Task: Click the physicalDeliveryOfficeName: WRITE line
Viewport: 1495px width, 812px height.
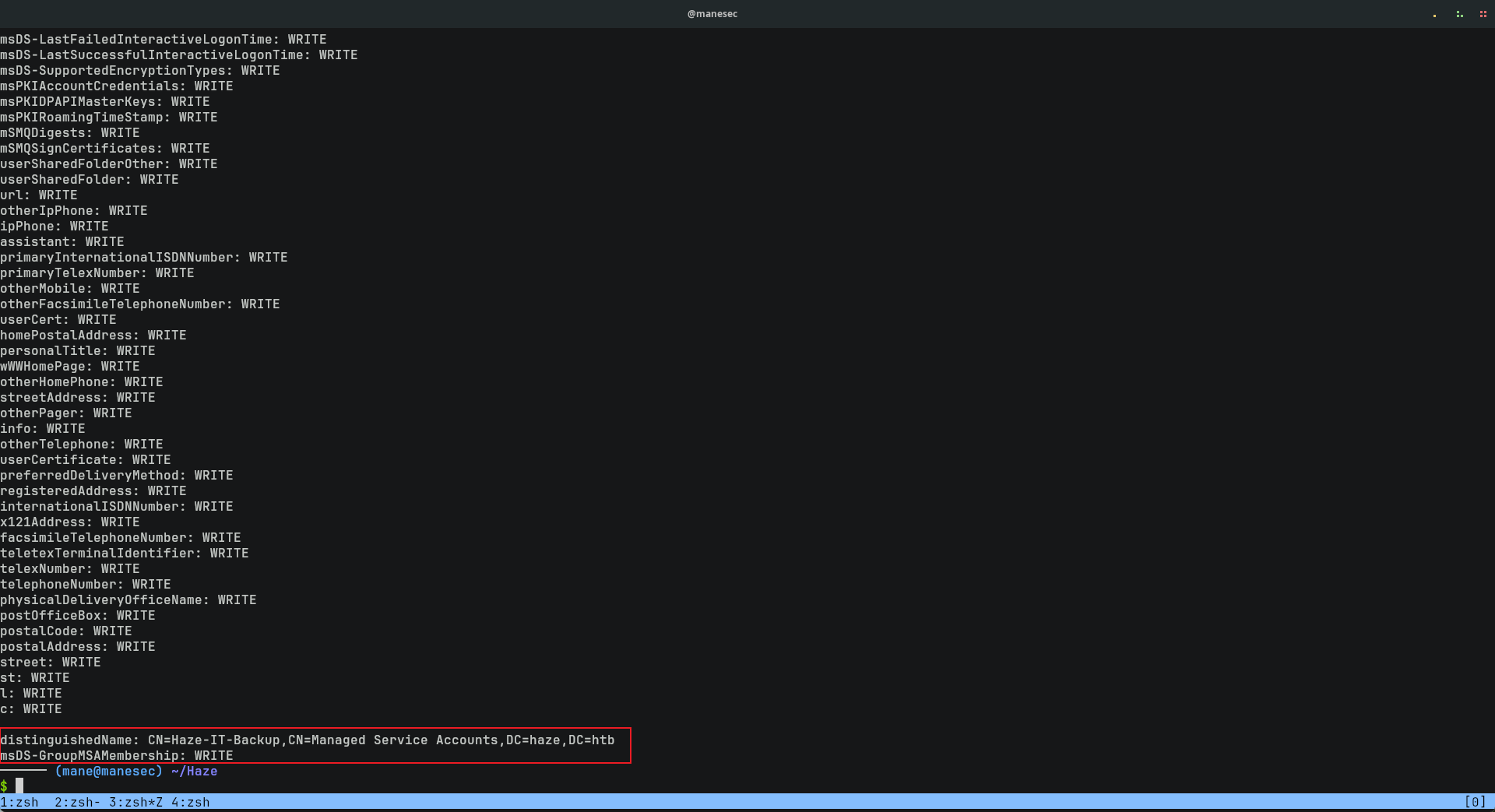Action: pyautogui.click(x=128, y=599)
